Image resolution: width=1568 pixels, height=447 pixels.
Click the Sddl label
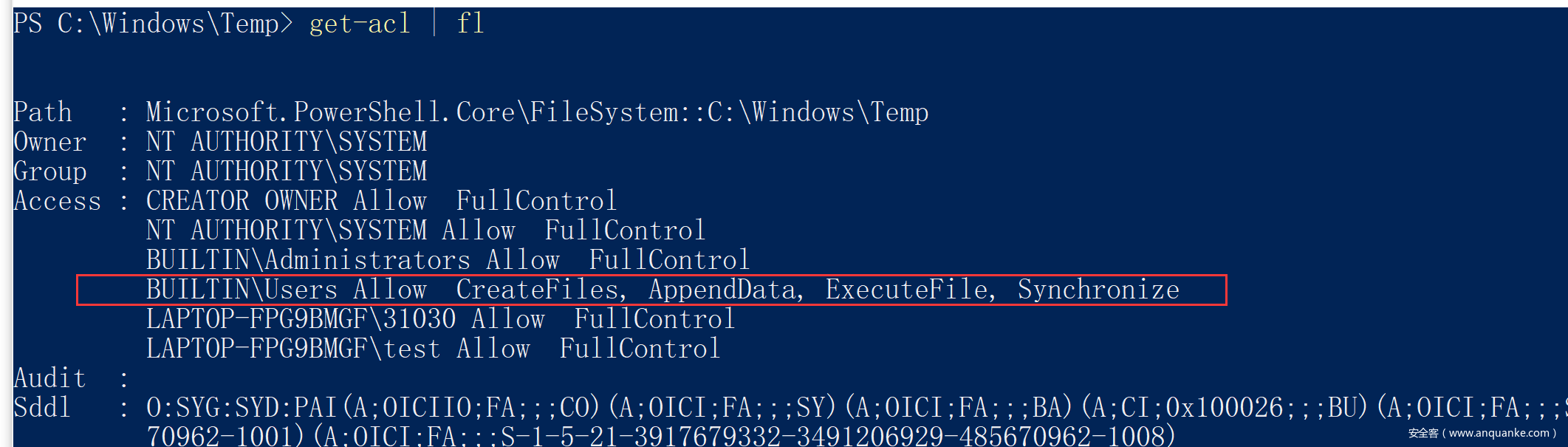click(x=43, y=408)
